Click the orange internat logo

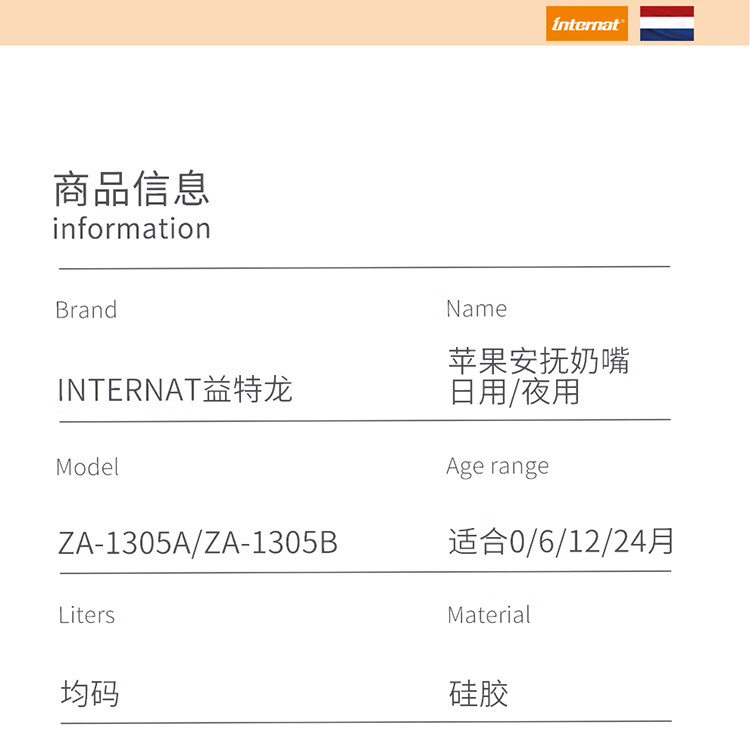(586, 23)
